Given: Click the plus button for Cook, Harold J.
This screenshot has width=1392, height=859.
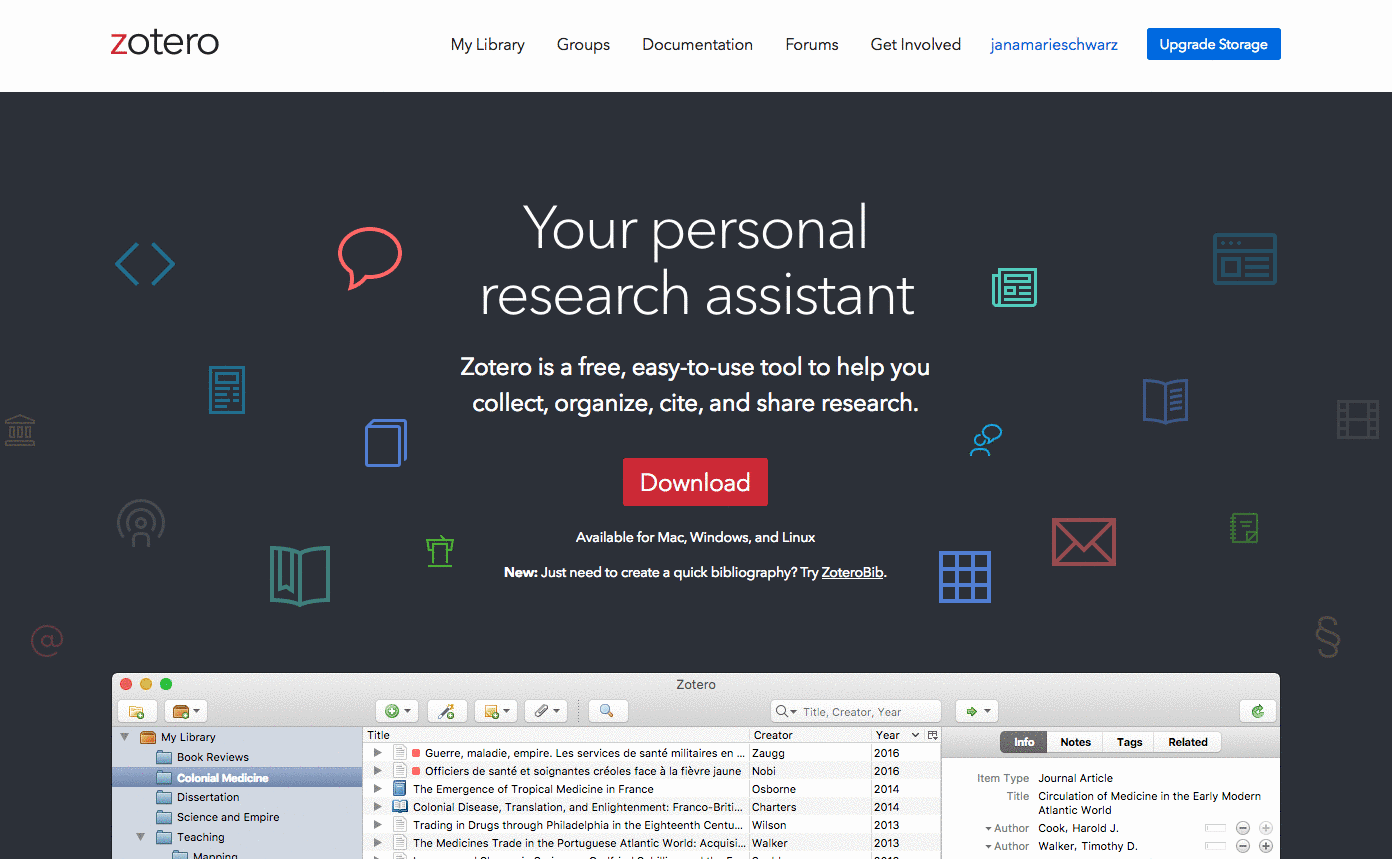Looking at the screenshot, I should click(x=1266, y=828).
